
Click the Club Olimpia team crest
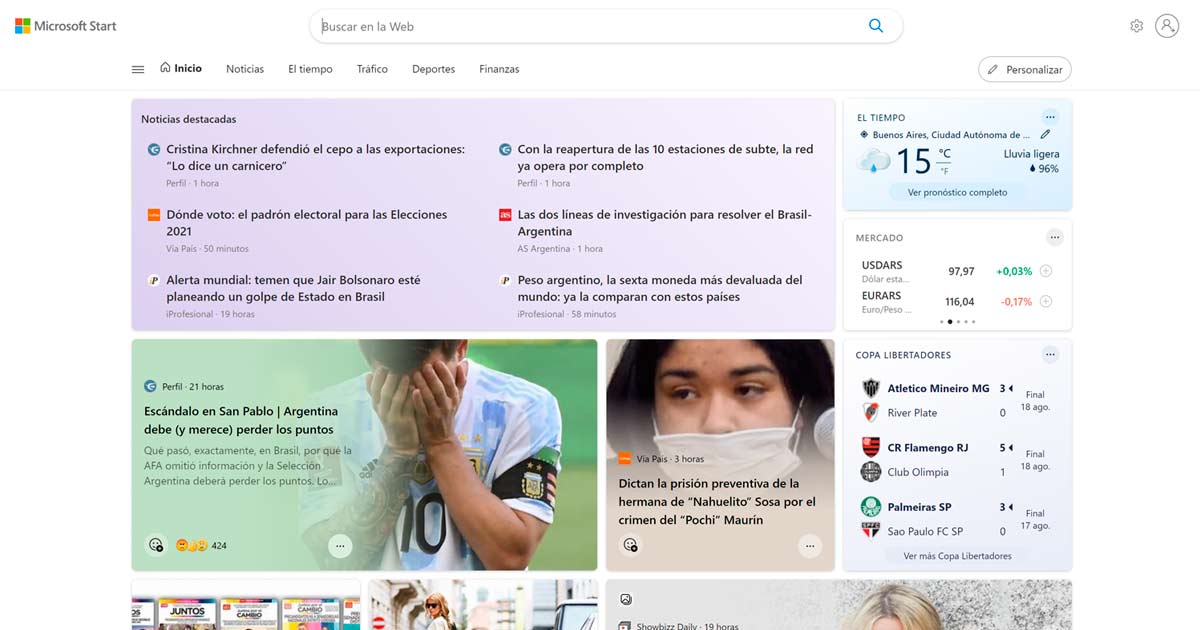[871, 472]
